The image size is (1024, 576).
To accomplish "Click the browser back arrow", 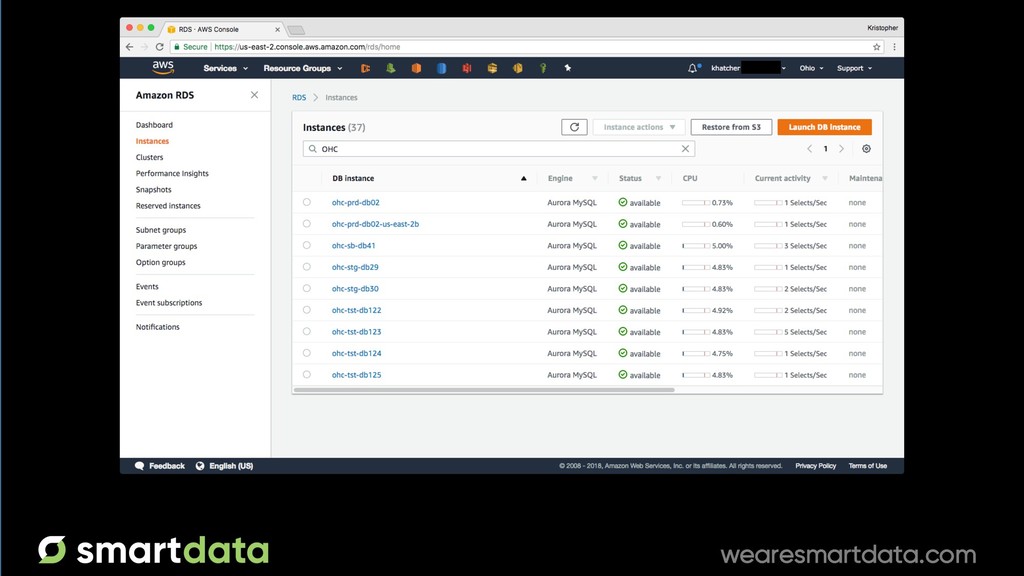I will tap(129, 47).
